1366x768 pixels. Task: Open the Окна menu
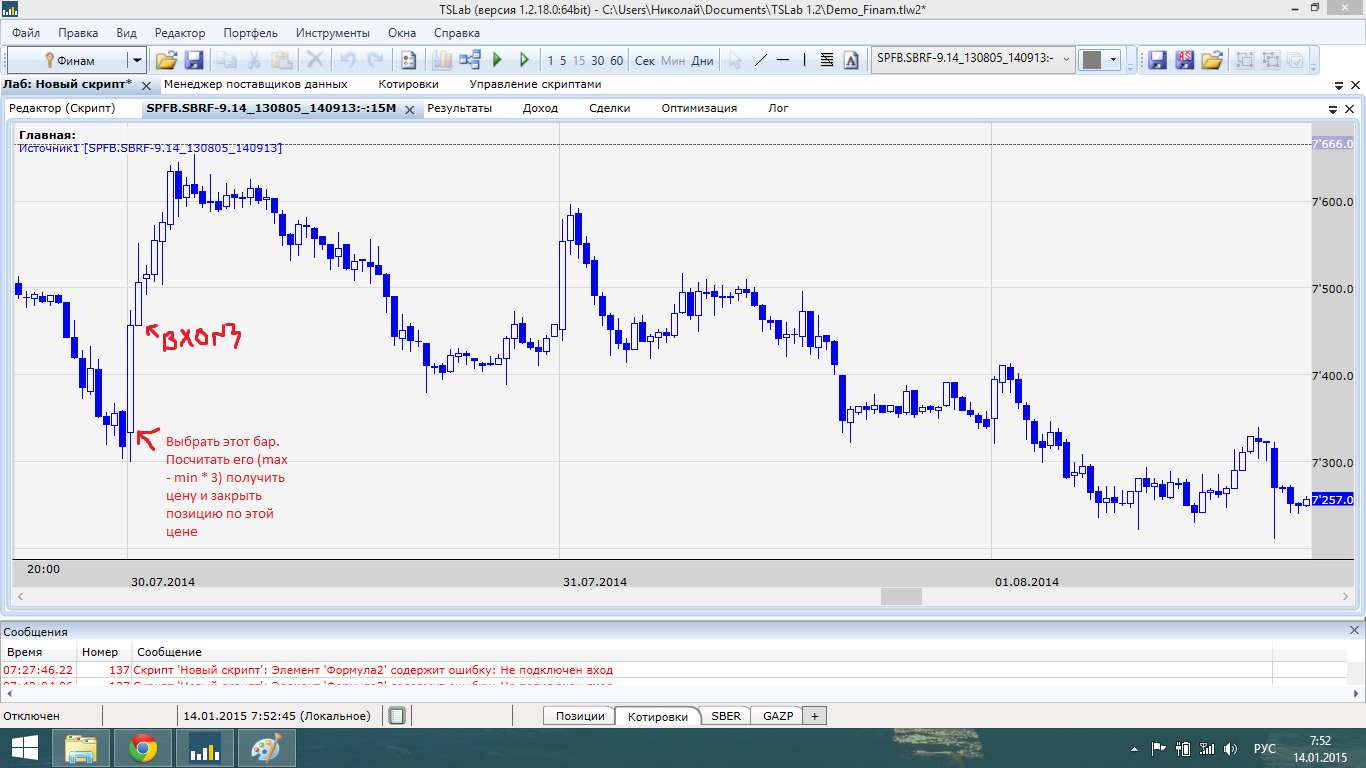(402, 33)
